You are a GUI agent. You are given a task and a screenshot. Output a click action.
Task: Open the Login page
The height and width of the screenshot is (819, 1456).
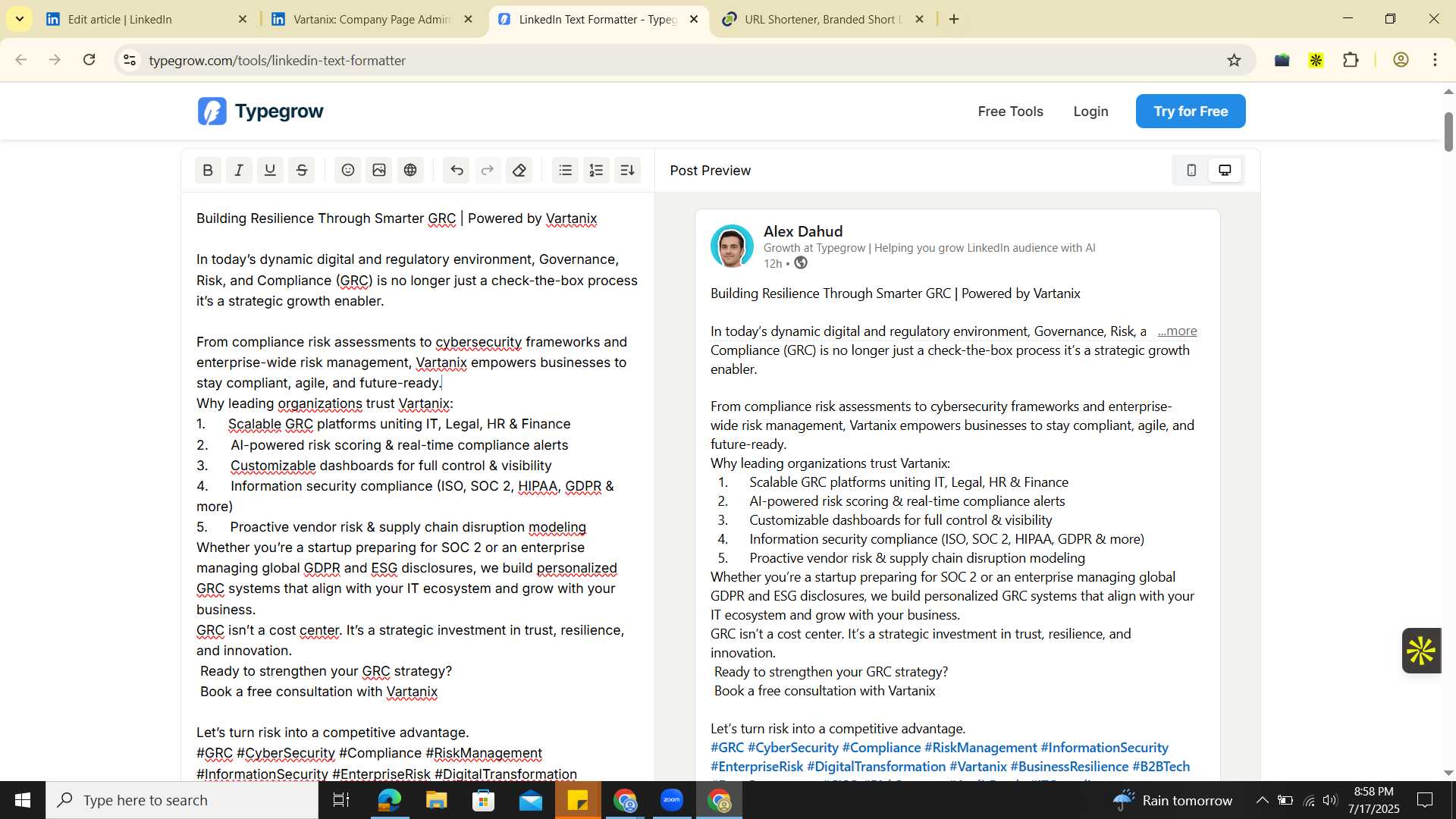1090,111
